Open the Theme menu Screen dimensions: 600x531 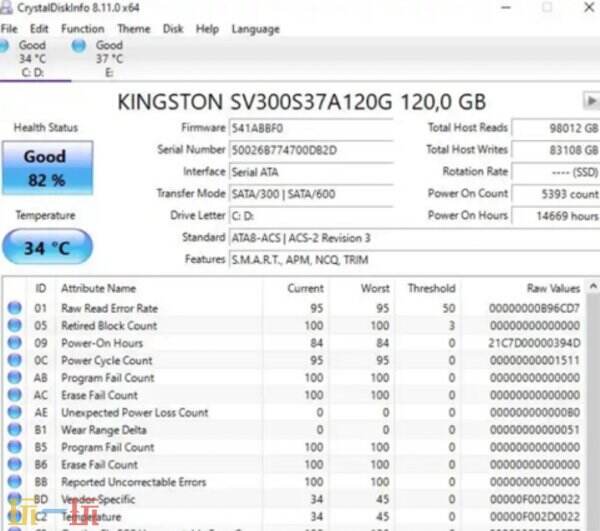pos(134,29)
